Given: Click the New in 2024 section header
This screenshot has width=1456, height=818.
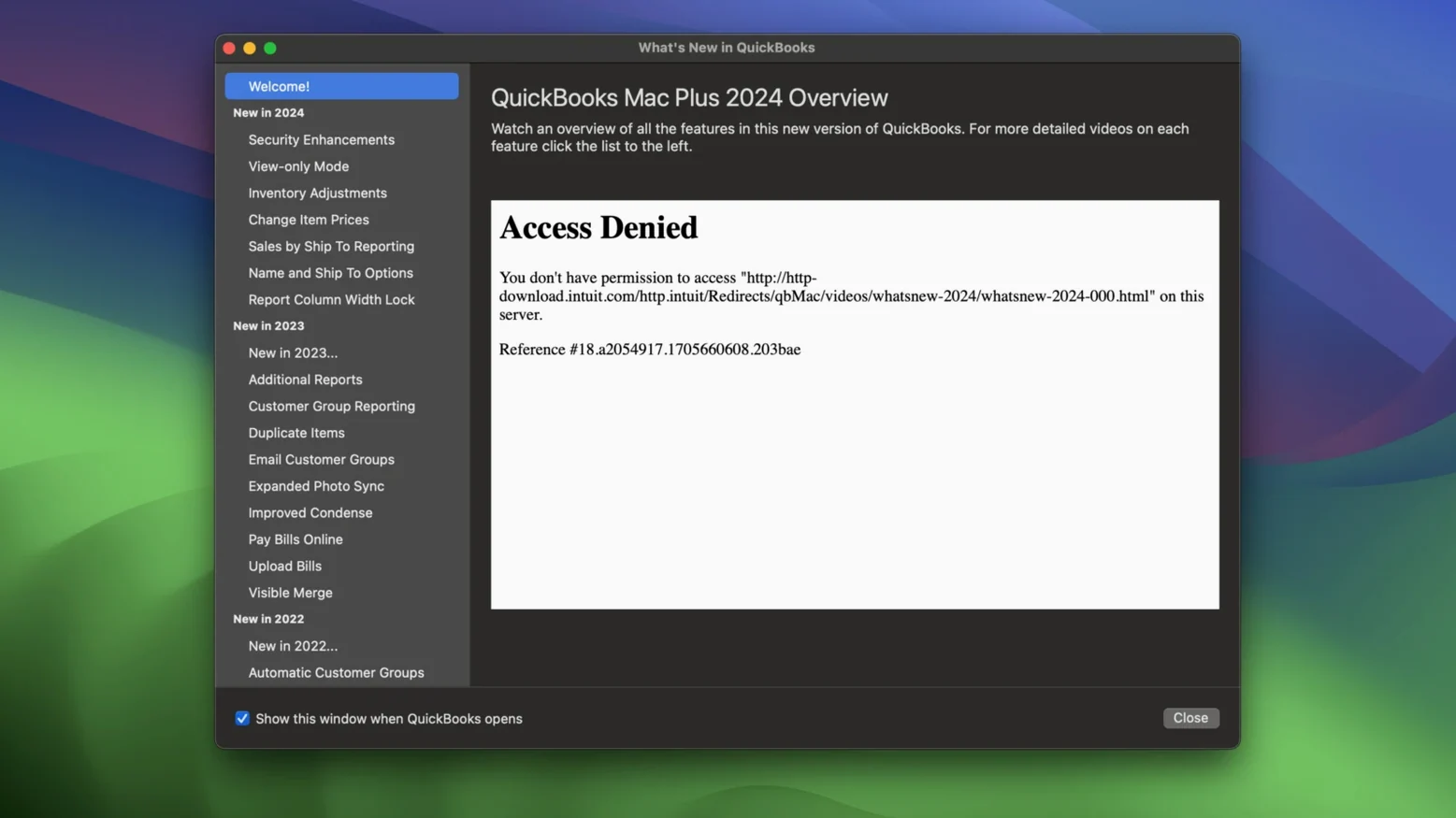Looking at the screenshot, I should [x=268, y=112].
